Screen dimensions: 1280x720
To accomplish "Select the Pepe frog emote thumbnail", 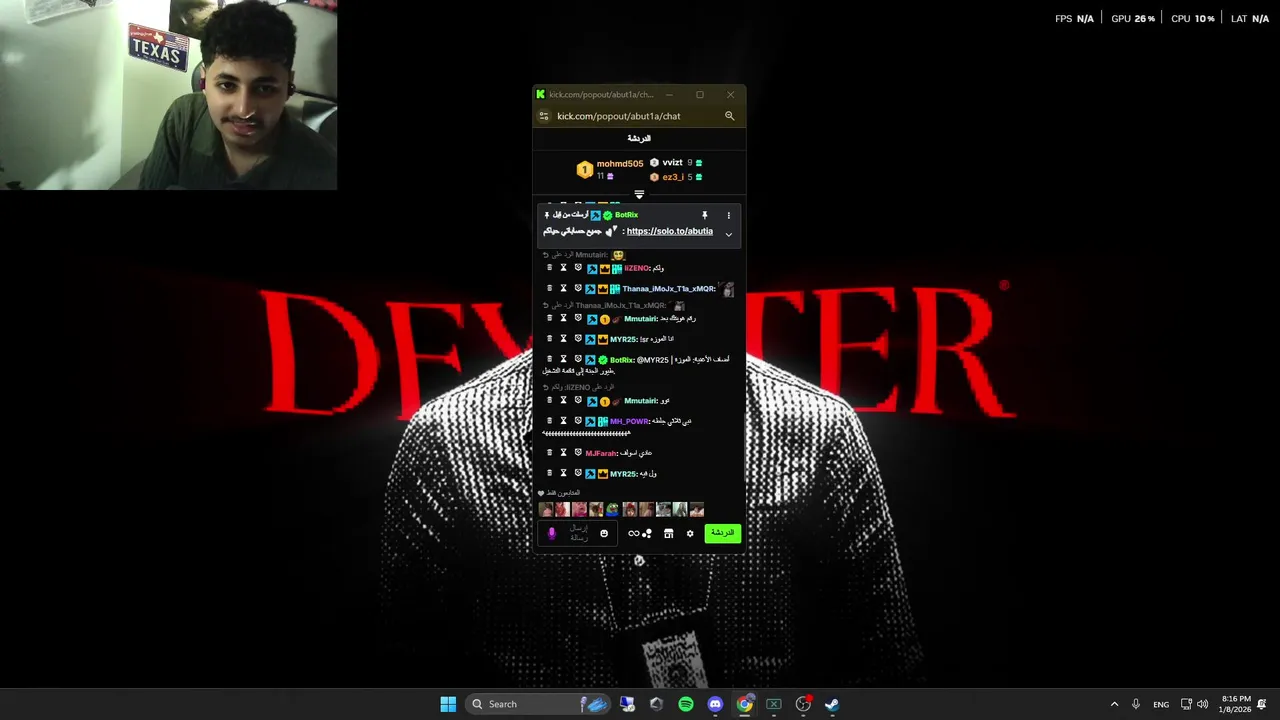I will (612, 510).
